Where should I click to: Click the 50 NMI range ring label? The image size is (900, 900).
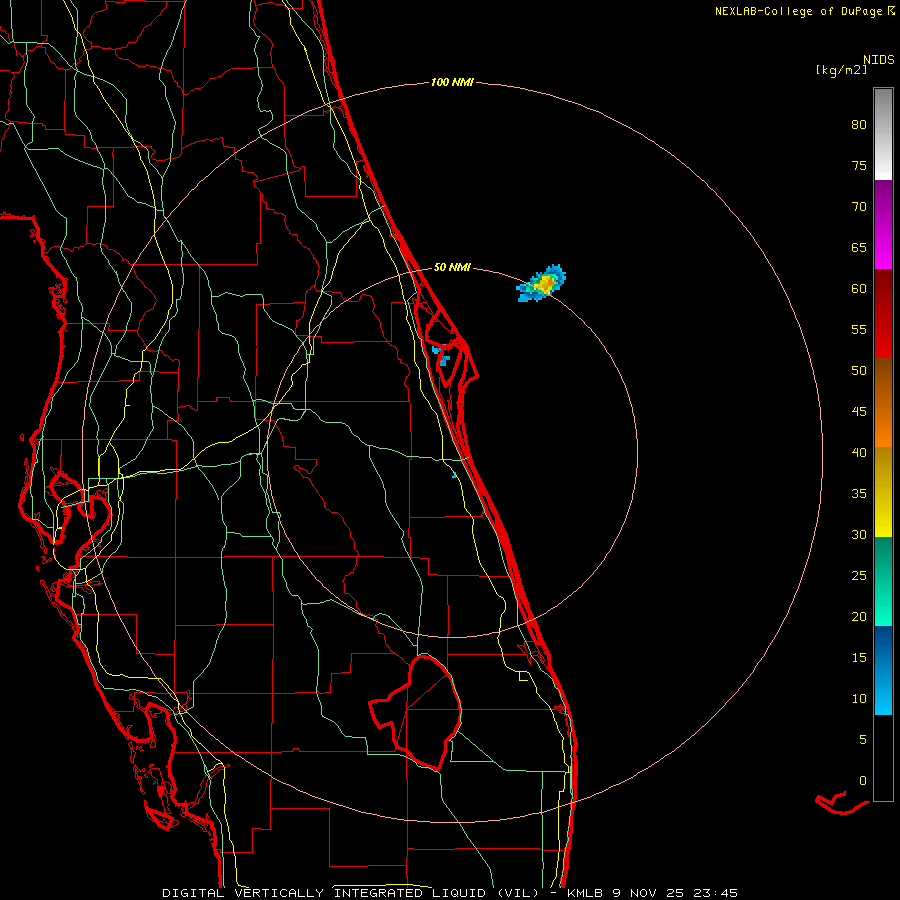click(452, 267)
